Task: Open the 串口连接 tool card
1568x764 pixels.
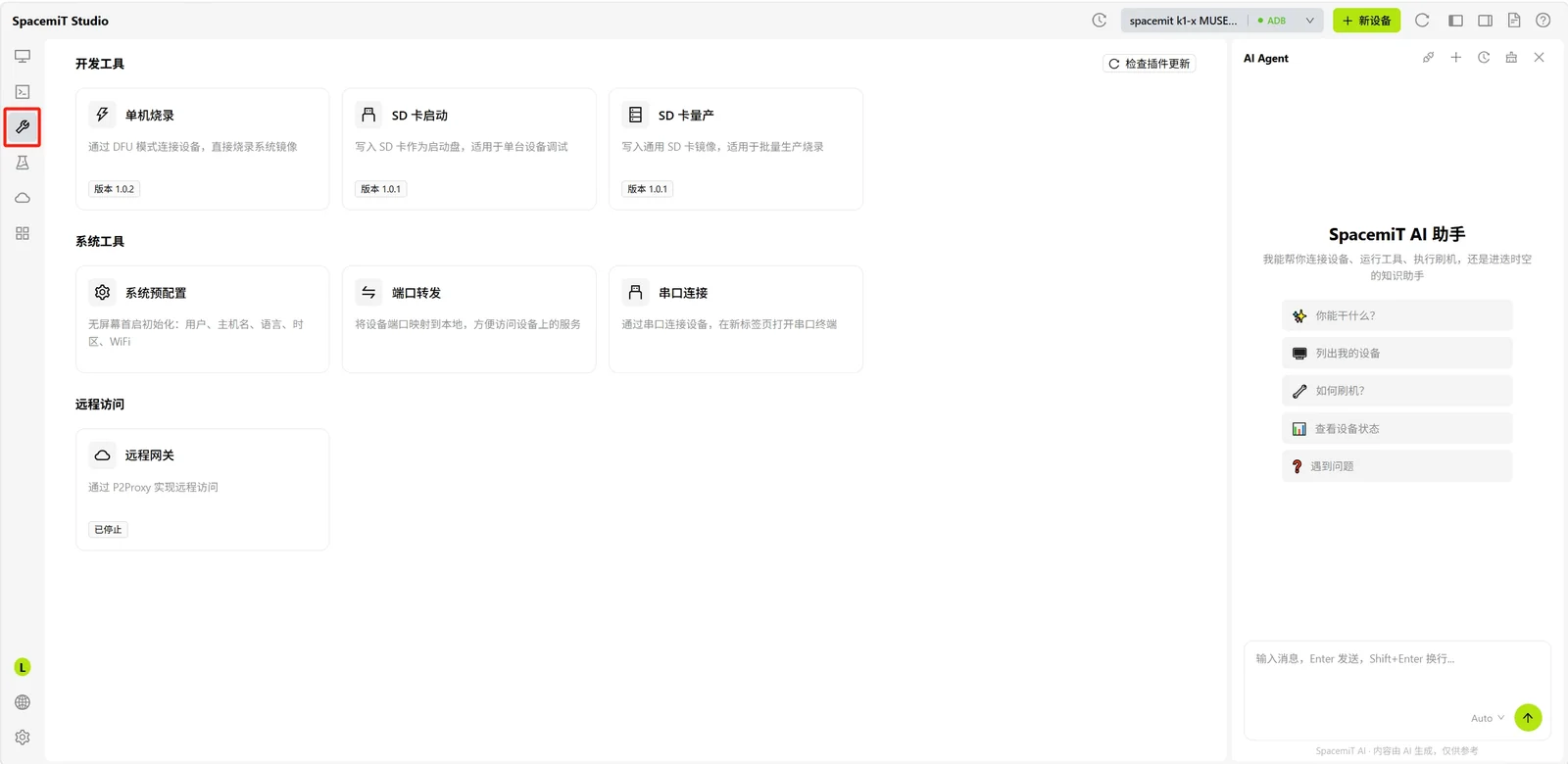Action: click(736, 319)
